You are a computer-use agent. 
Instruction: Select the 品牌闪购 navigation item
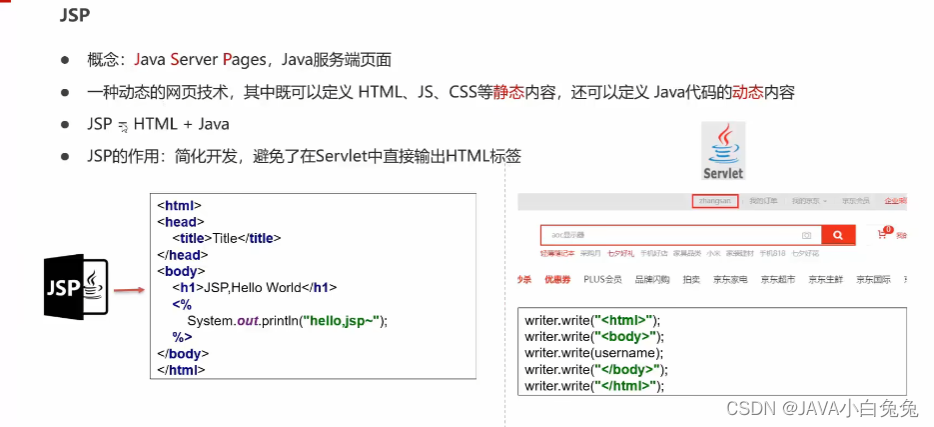pyautogui.click(x=652, y=279)
